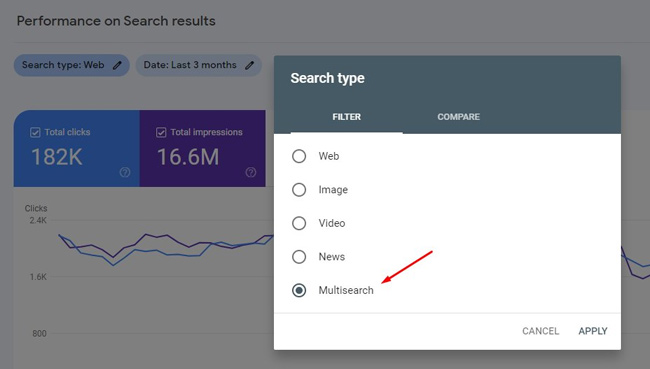Click the Search type dialog title
Image resolution: width=650 pixels, height=369 pixels.
(327, 78)
